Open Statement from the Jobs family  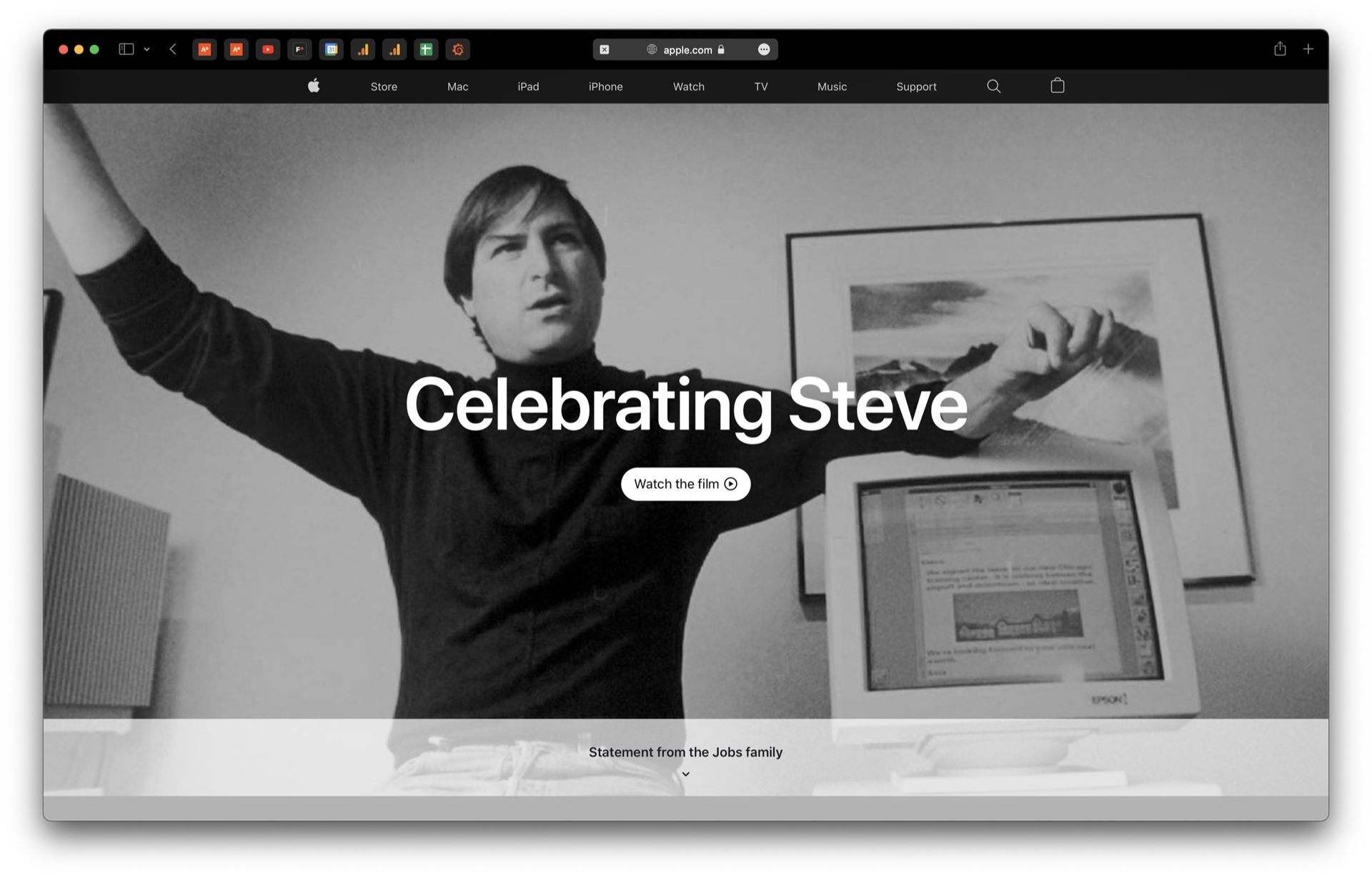click(x=685, y=751)
